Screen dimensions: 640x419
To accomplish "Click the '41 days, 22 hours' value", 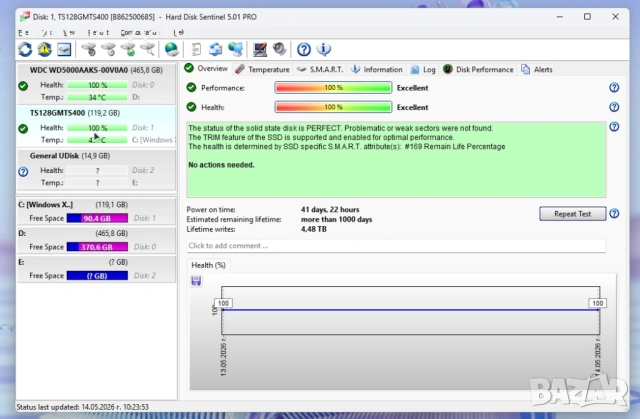I will (330, 210).
